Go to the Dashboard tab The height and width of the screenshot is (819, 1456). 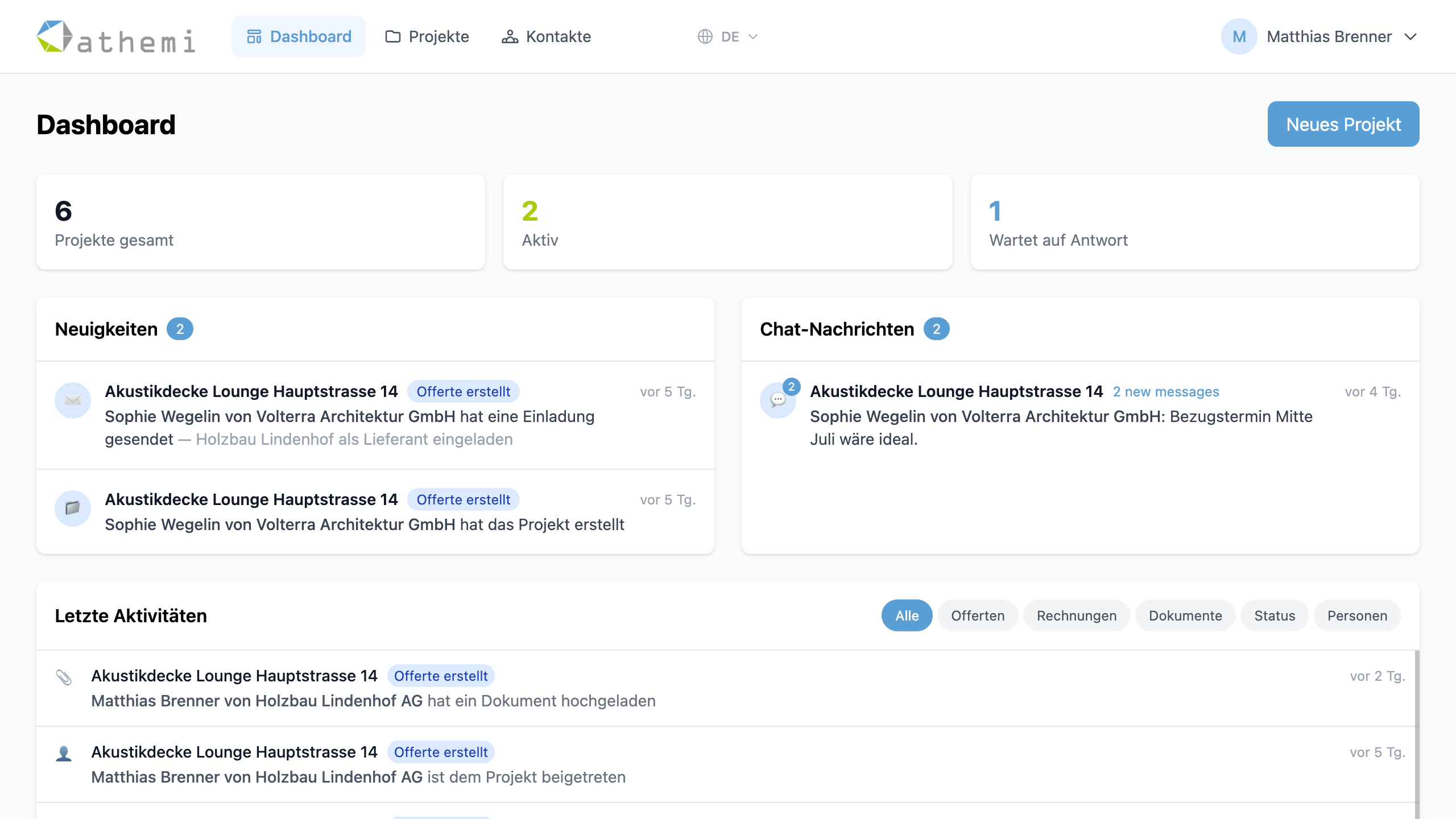pos(299,36)
